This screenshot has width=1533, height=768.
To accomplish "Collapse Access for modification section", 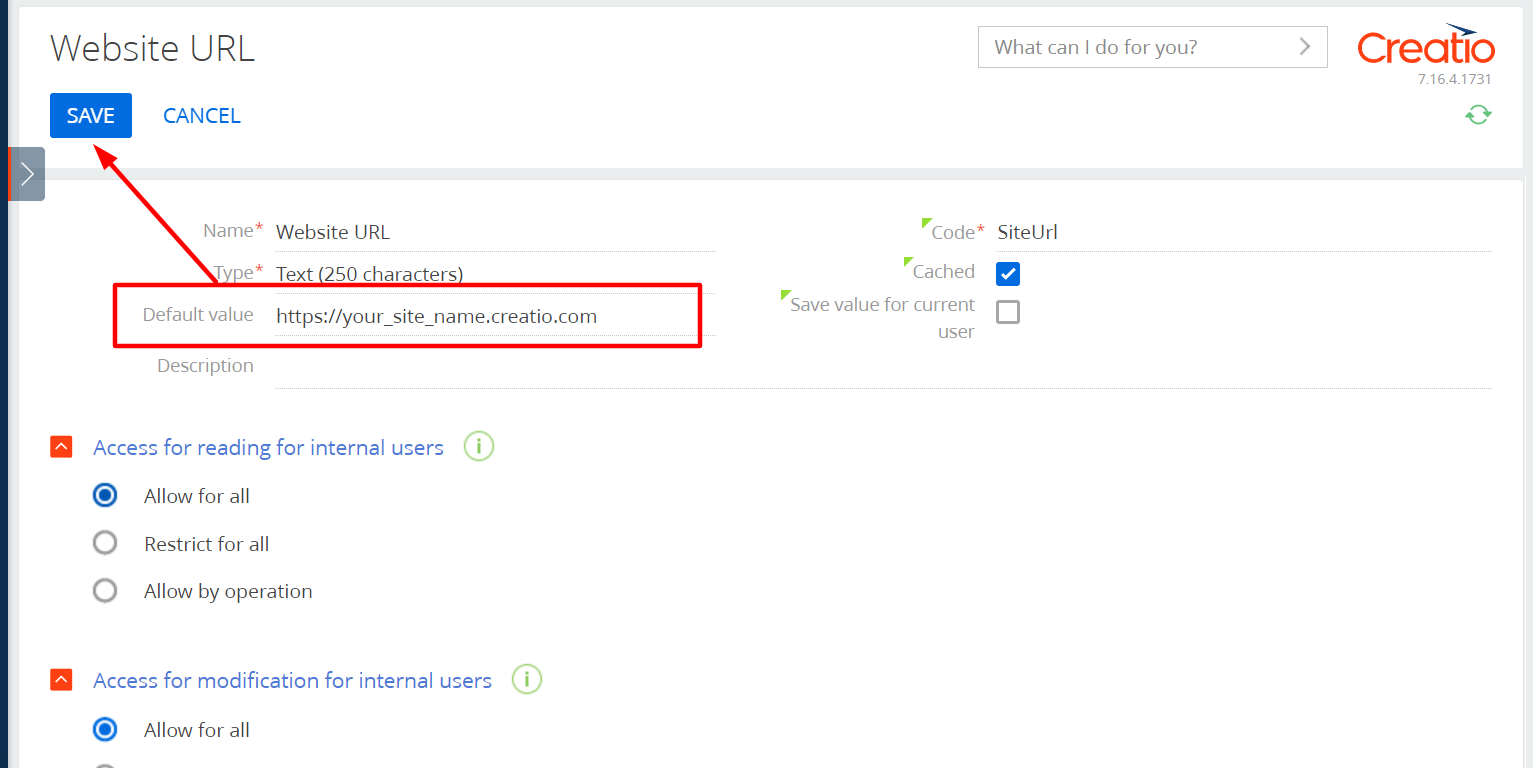I will click(x=61, y=680).
